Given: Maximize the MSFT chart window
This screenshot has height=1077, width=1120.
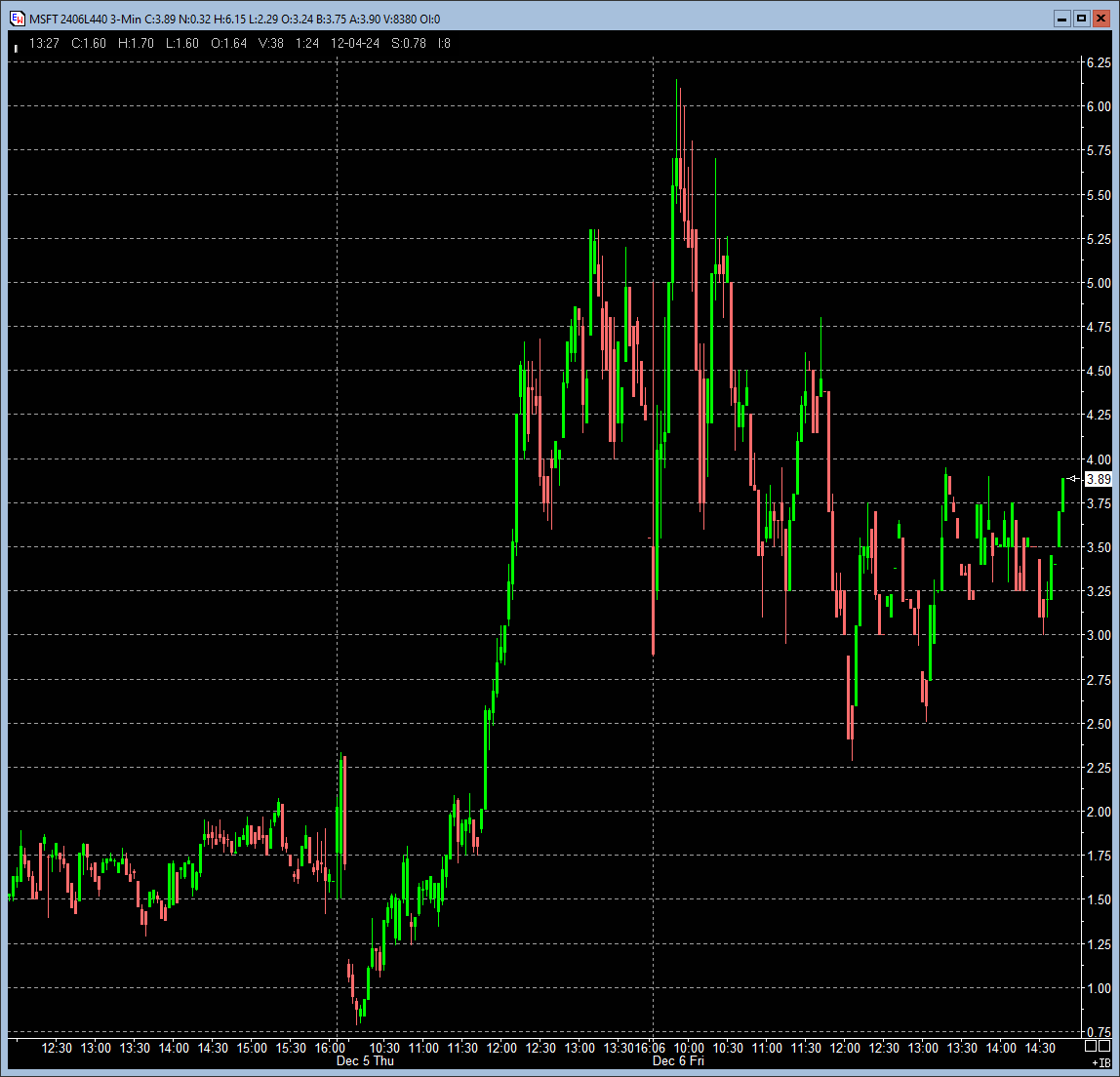Looking at the screenshot, I should [x=1081, y=19].
